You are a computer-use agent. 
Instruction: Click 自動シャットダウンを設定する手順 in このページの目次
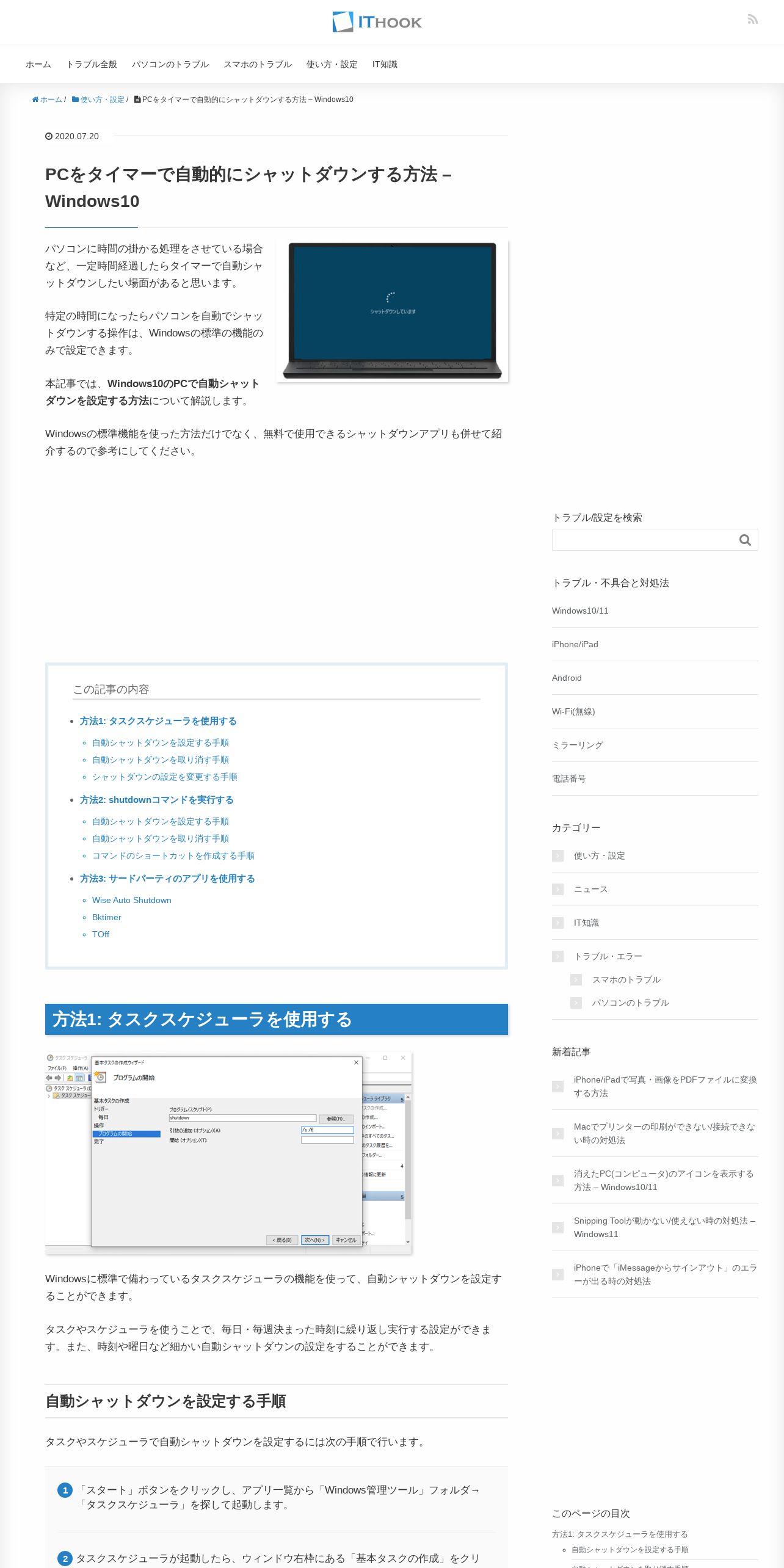(630, 1550)
